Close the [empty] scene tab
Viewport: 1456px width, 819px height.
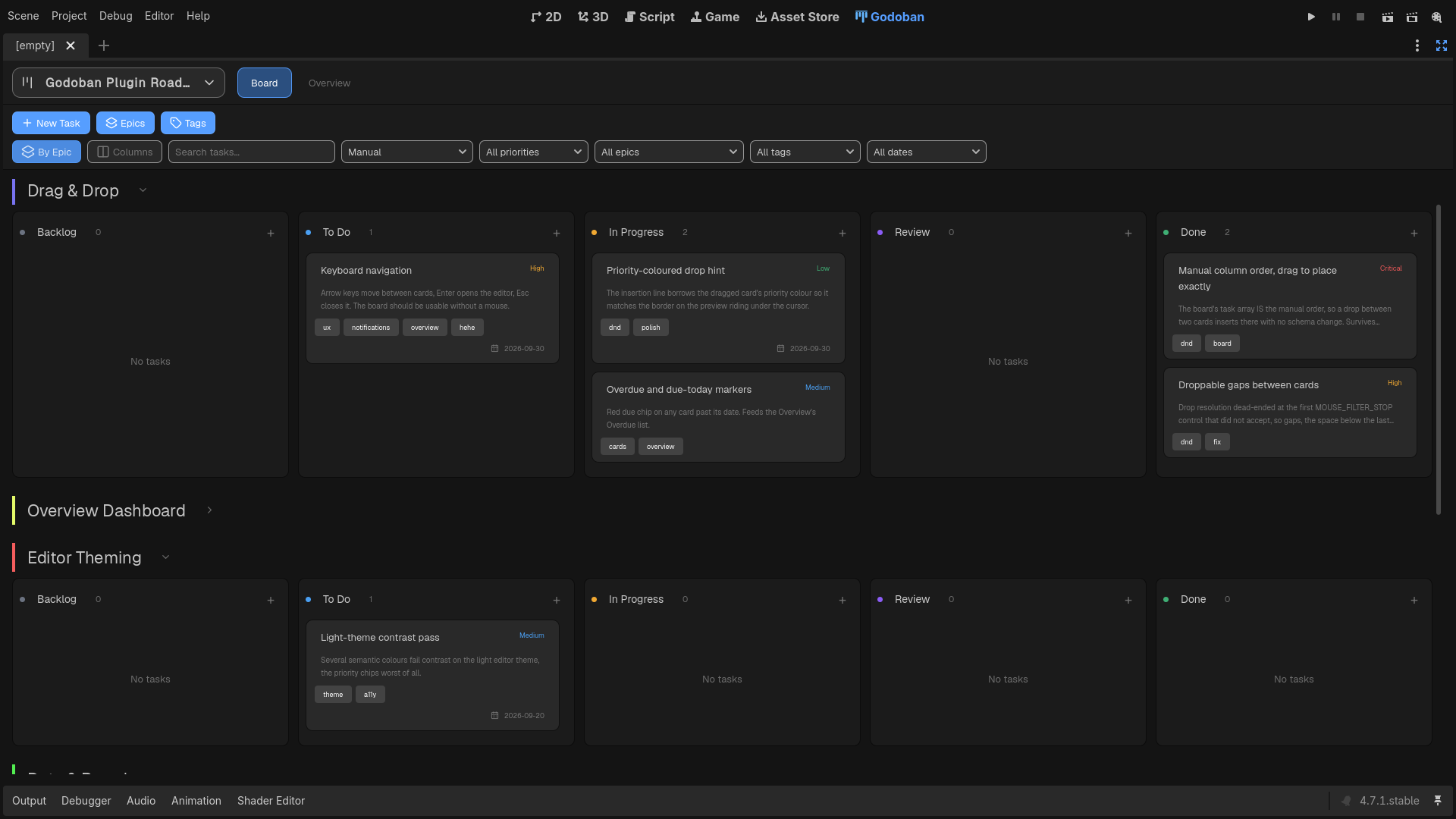[71, 45]
